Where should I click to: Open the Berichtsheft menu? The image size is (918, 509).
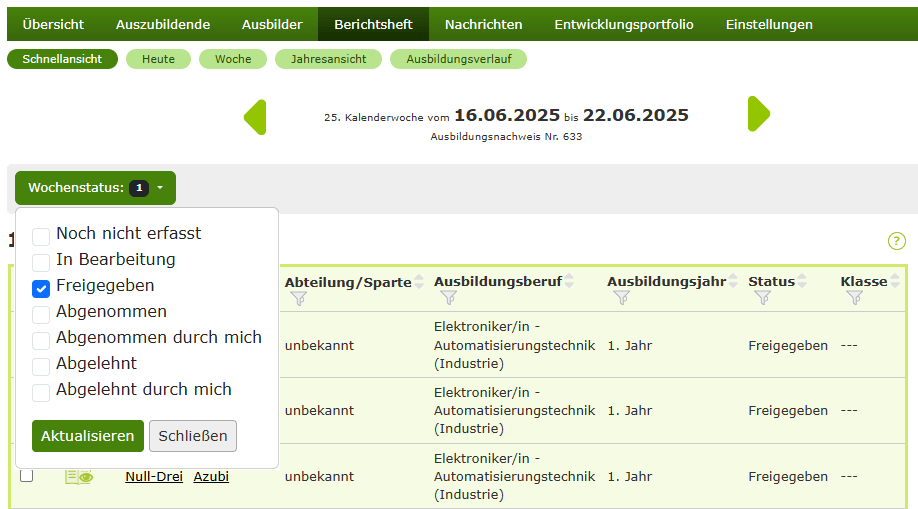pyautogui.click(x=374, y=25)
